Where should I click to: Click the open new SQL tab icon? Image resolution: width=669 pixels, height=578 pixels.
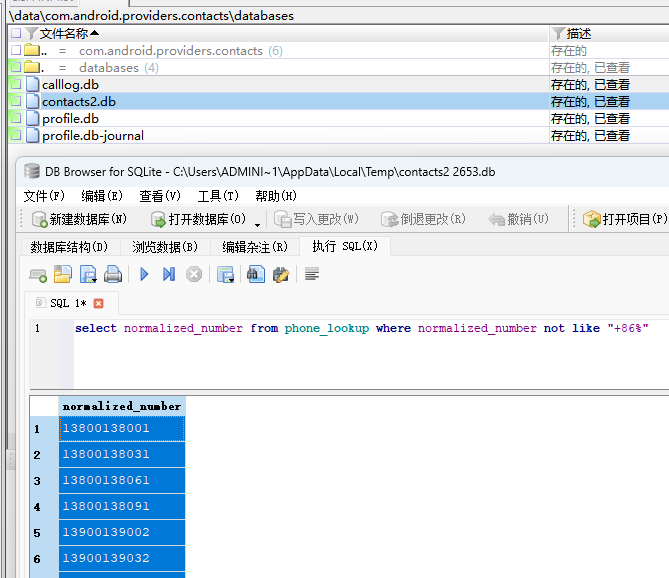click(x=38, y=274)
